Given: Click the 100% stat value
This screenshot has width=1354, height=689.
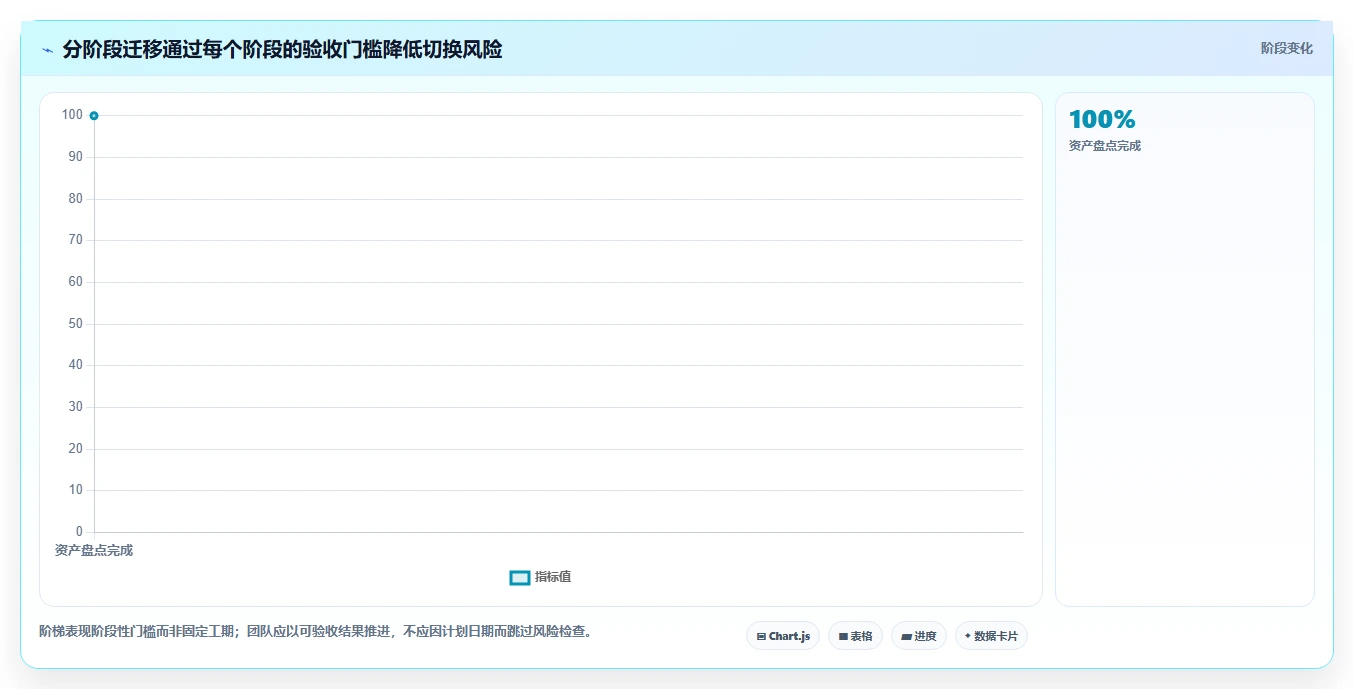Looking at the screenshot, I should click(x=1102, y=120).
